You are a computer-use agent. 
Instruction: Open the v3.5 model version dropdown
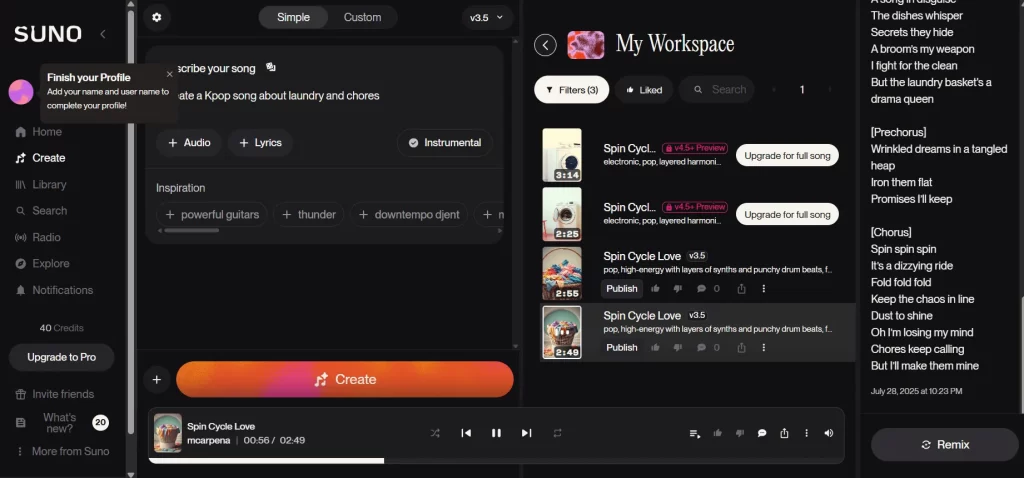[x=488, y=17]
